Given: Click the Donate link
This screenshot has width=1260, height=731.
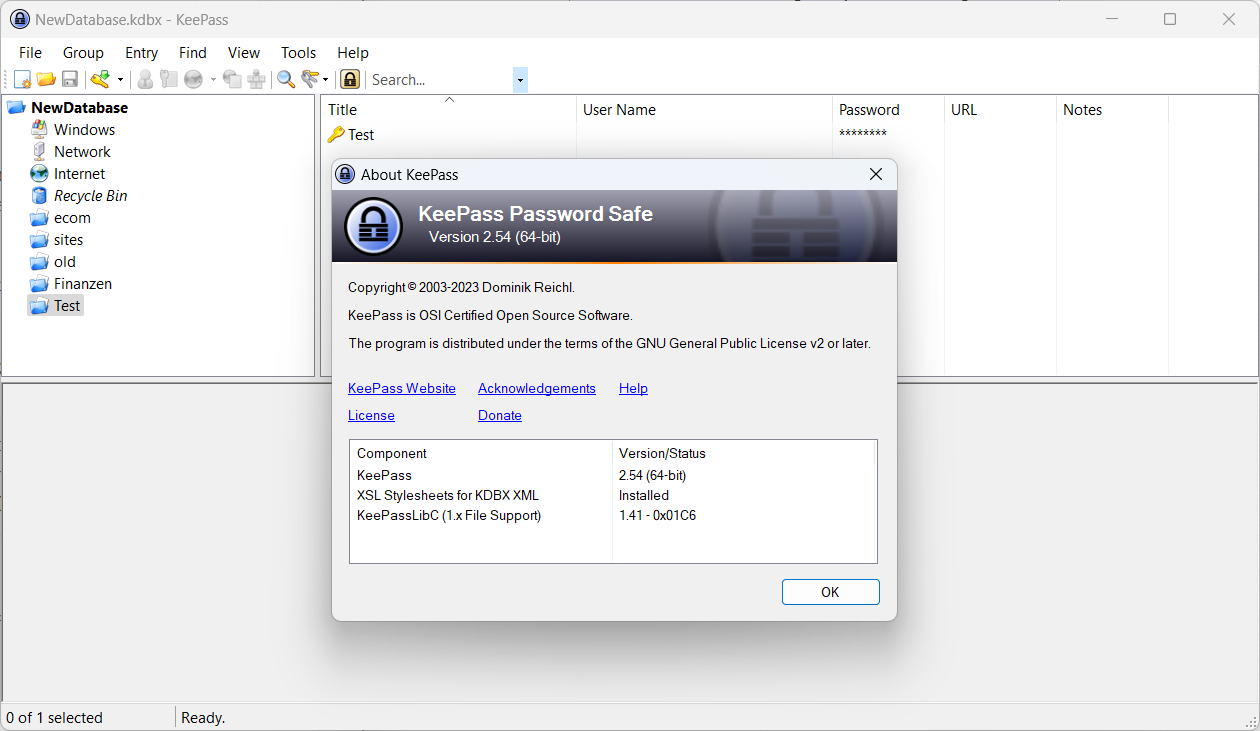Looking at the screenshot, I should 499,415.
